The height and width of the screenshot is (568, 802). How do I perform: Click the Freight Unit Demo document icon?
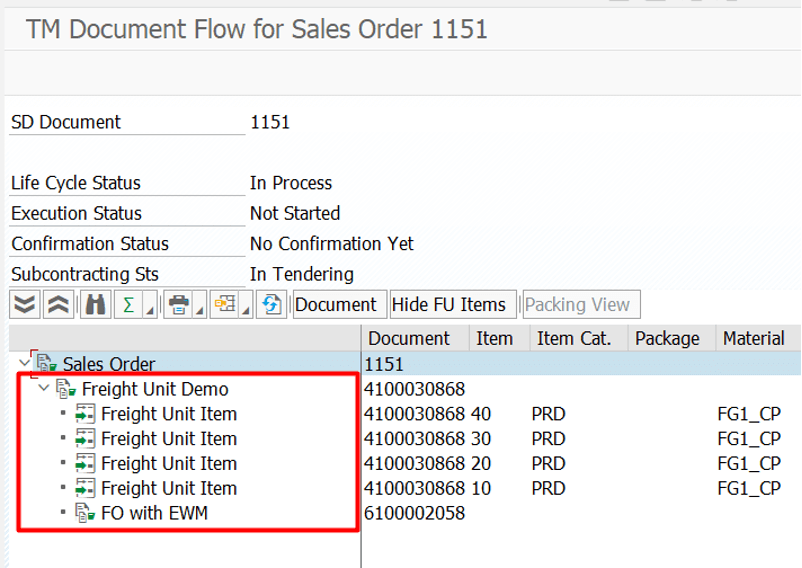66,389
